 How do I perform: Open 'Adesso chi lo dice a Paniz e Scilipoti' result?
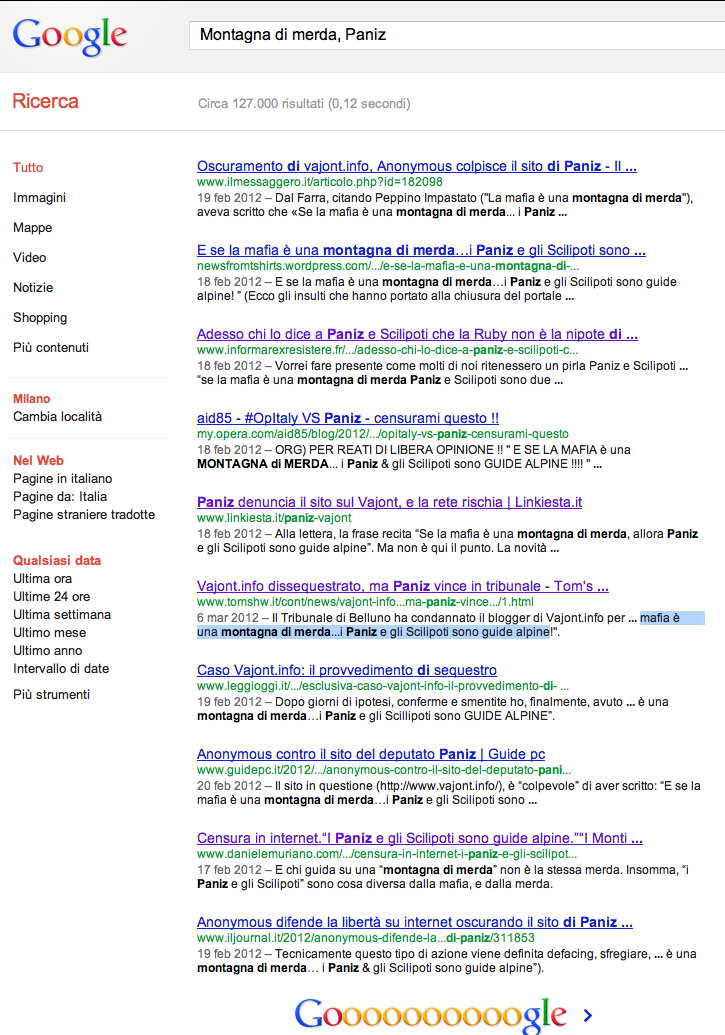417,334
